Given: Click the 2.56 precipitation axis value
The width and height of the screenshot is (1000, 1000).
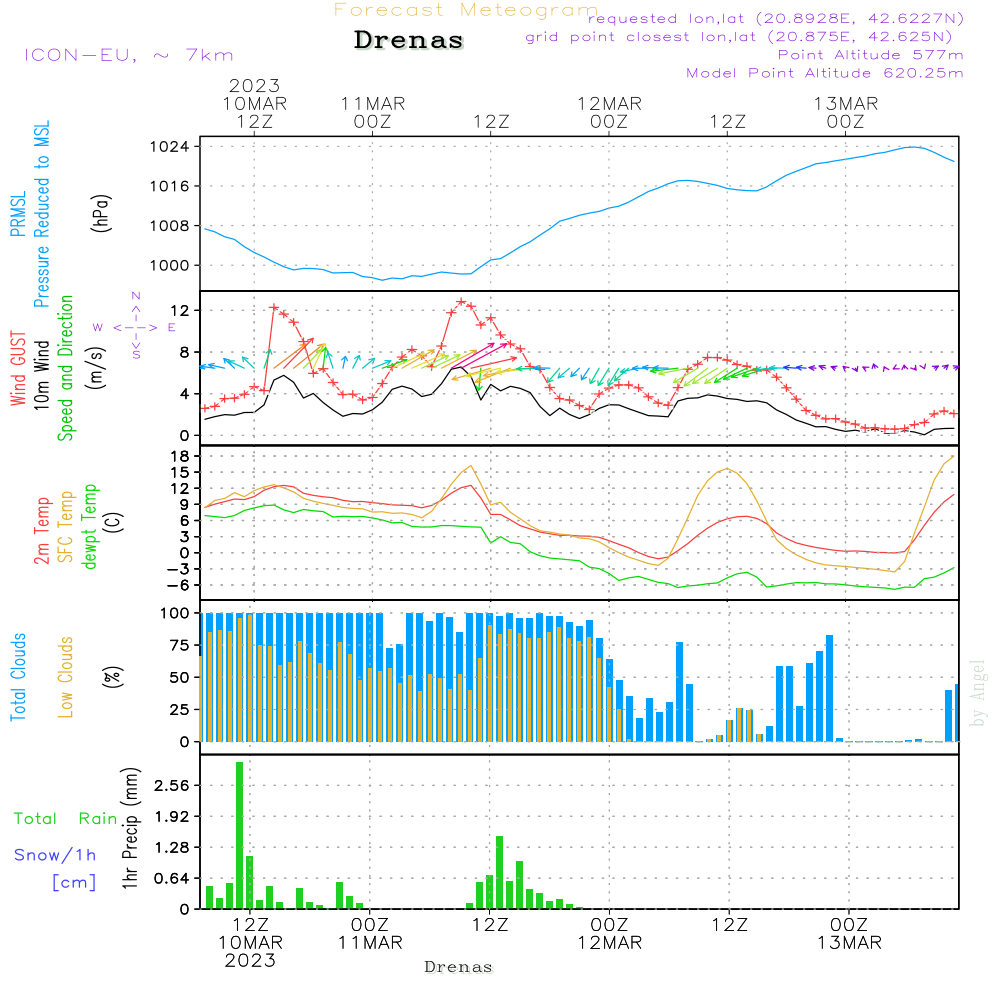Looking at the screenshot, I should (172, 786).
